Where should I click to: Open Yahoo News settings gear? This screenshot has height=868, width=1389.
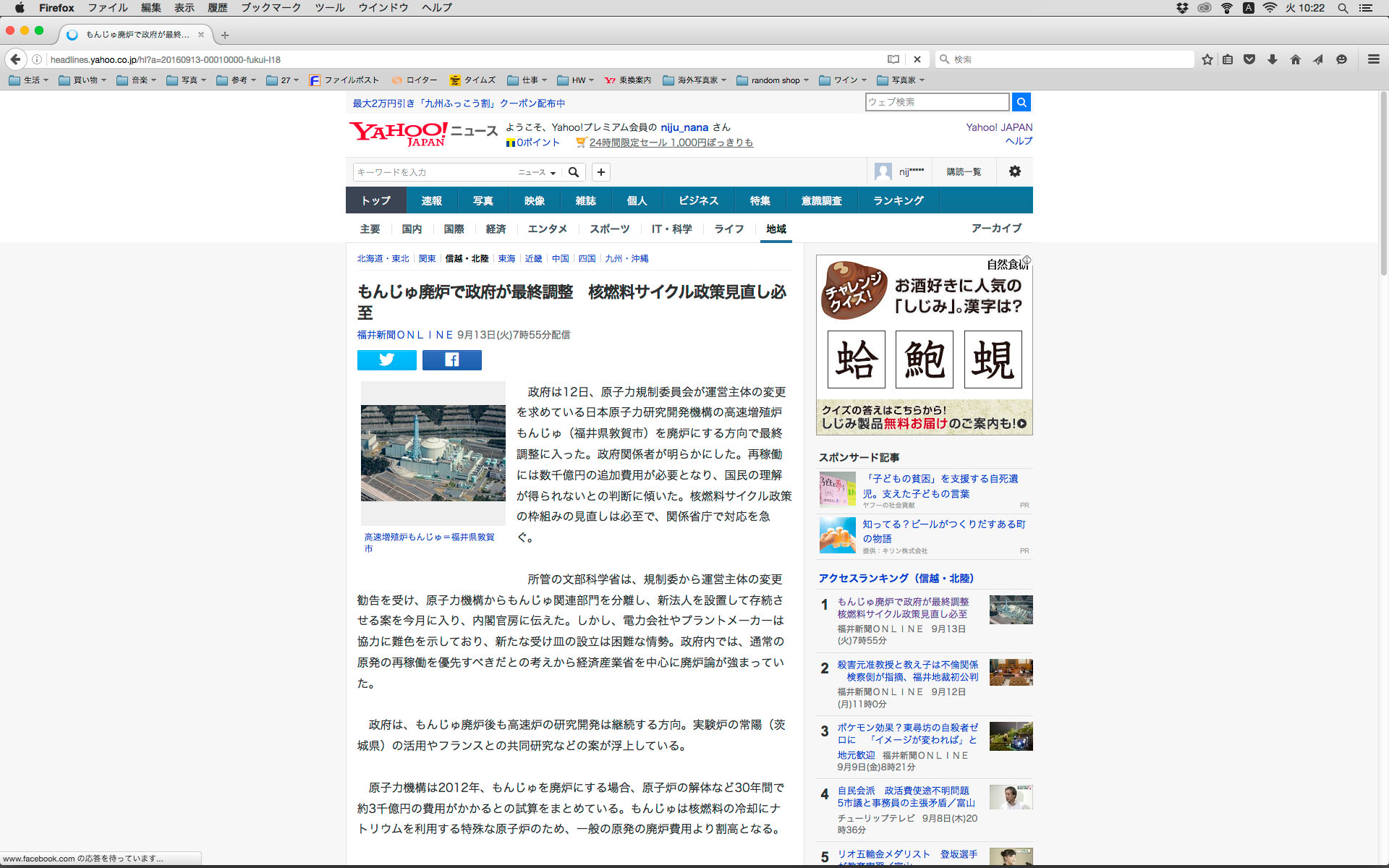(x=1014, y=171)
